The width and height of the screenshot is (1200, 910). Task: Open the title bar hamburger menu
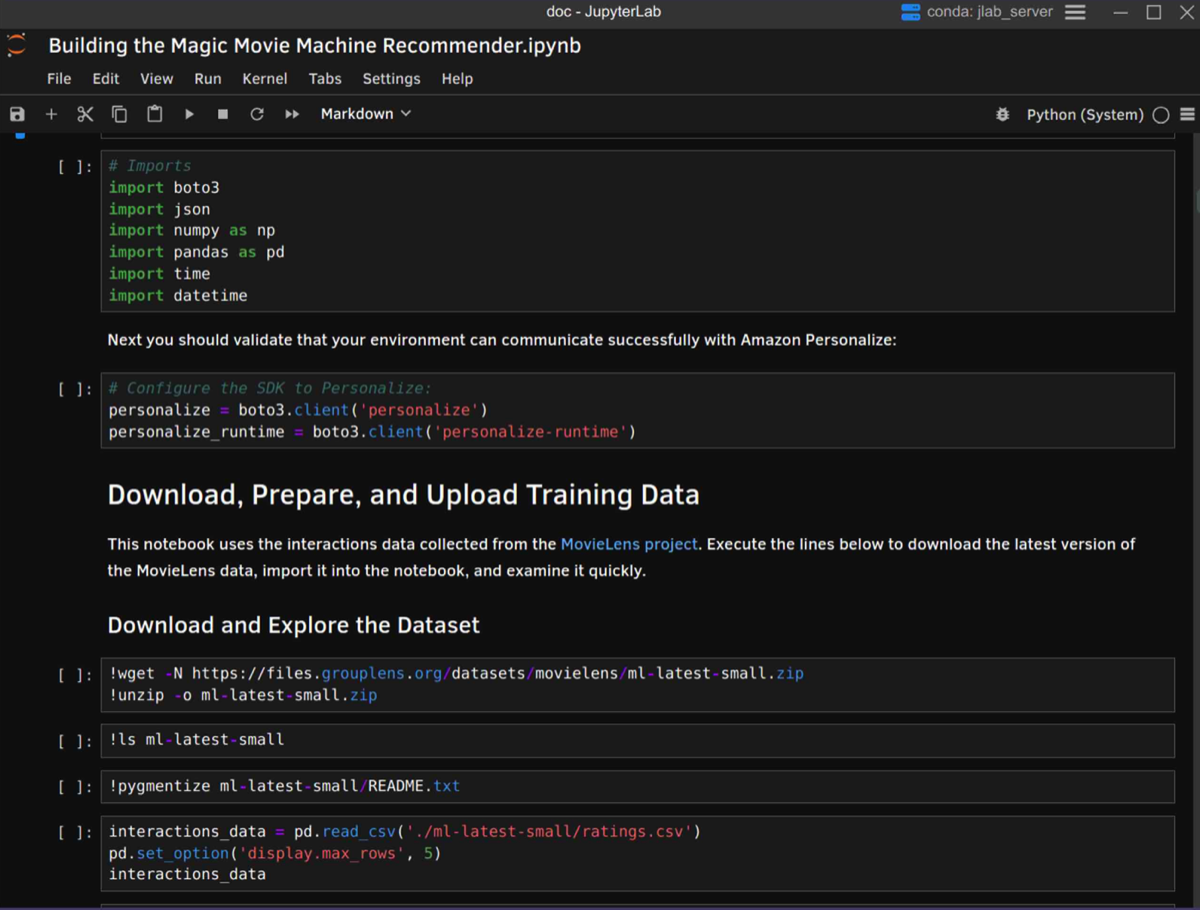coord(1075,12)
